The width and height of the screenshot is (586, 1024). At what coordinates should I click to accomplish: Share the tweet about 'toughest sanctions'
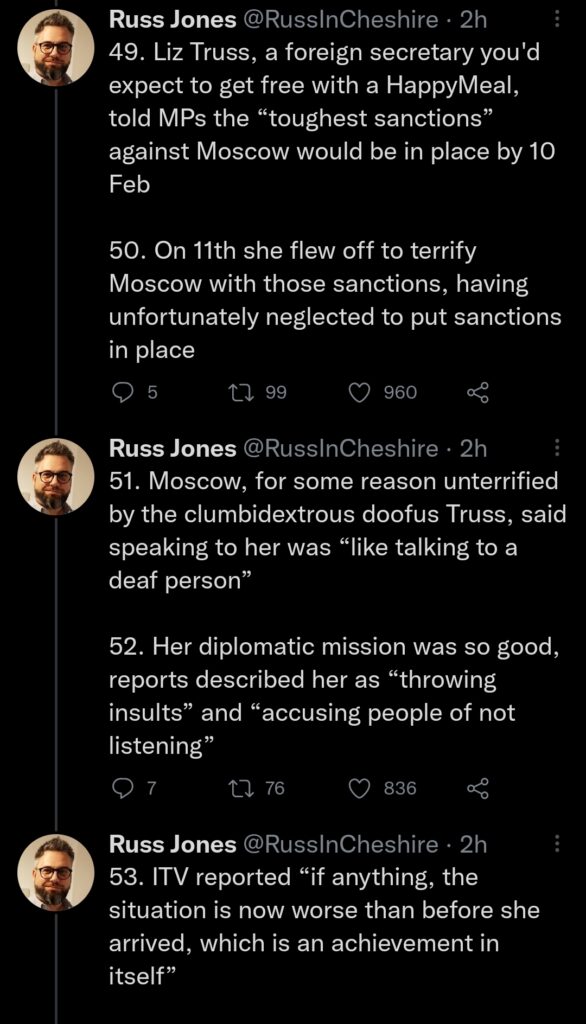click(478, 392)
